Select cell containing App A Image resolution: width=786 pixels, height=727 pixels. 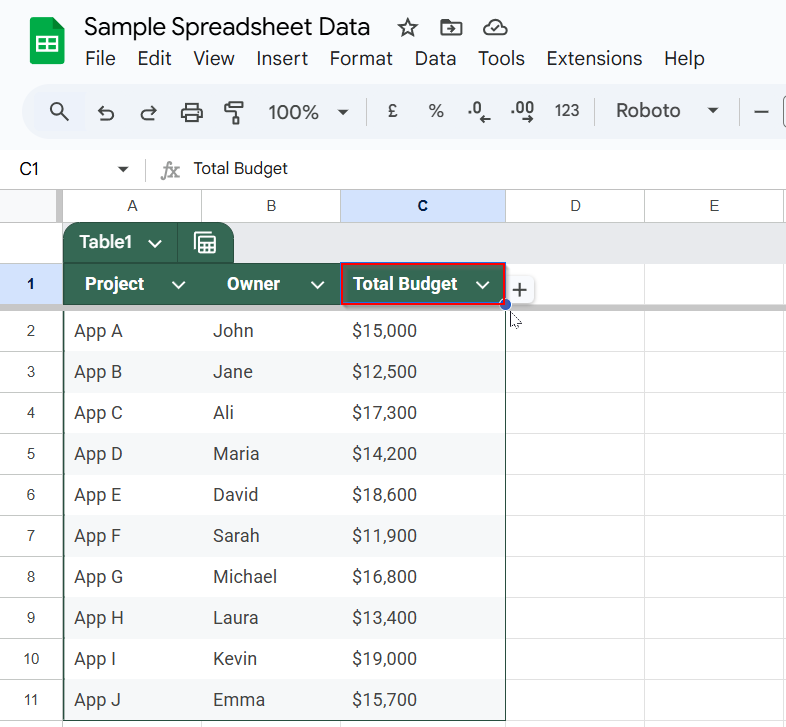tap(132, 331)
